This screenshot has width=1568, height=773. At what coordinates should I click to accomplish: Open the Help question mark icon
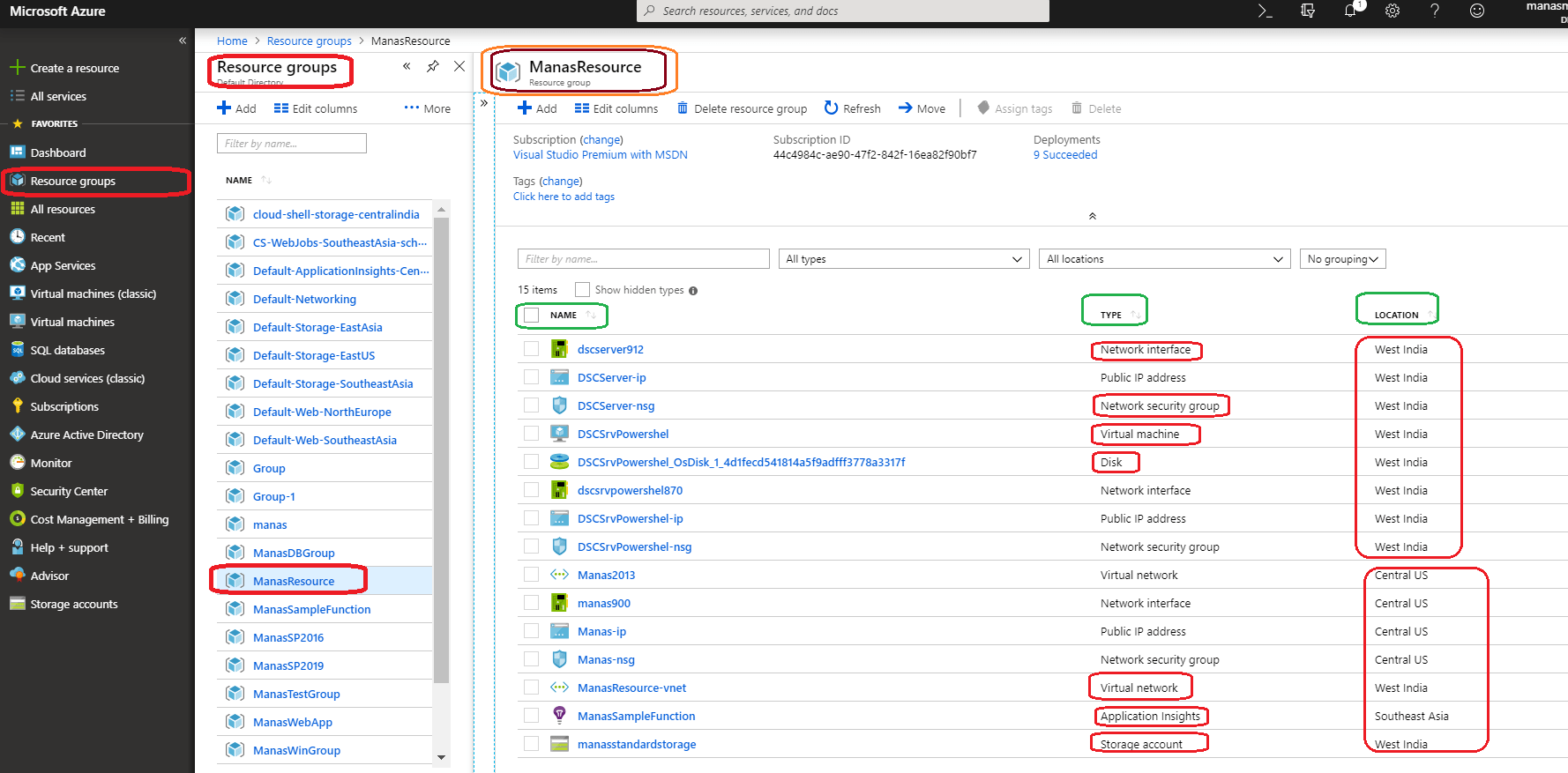click(x=1435, y=11)
